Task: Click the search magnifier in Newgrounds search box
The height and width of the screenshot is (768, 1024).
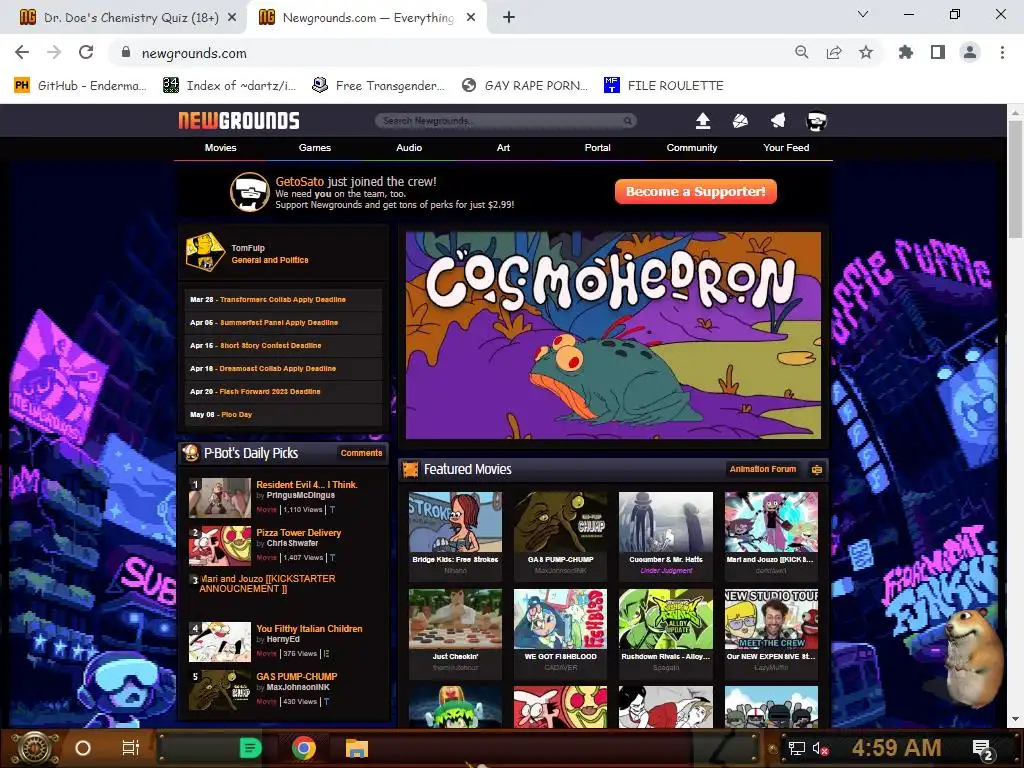Action: [627, 121]
